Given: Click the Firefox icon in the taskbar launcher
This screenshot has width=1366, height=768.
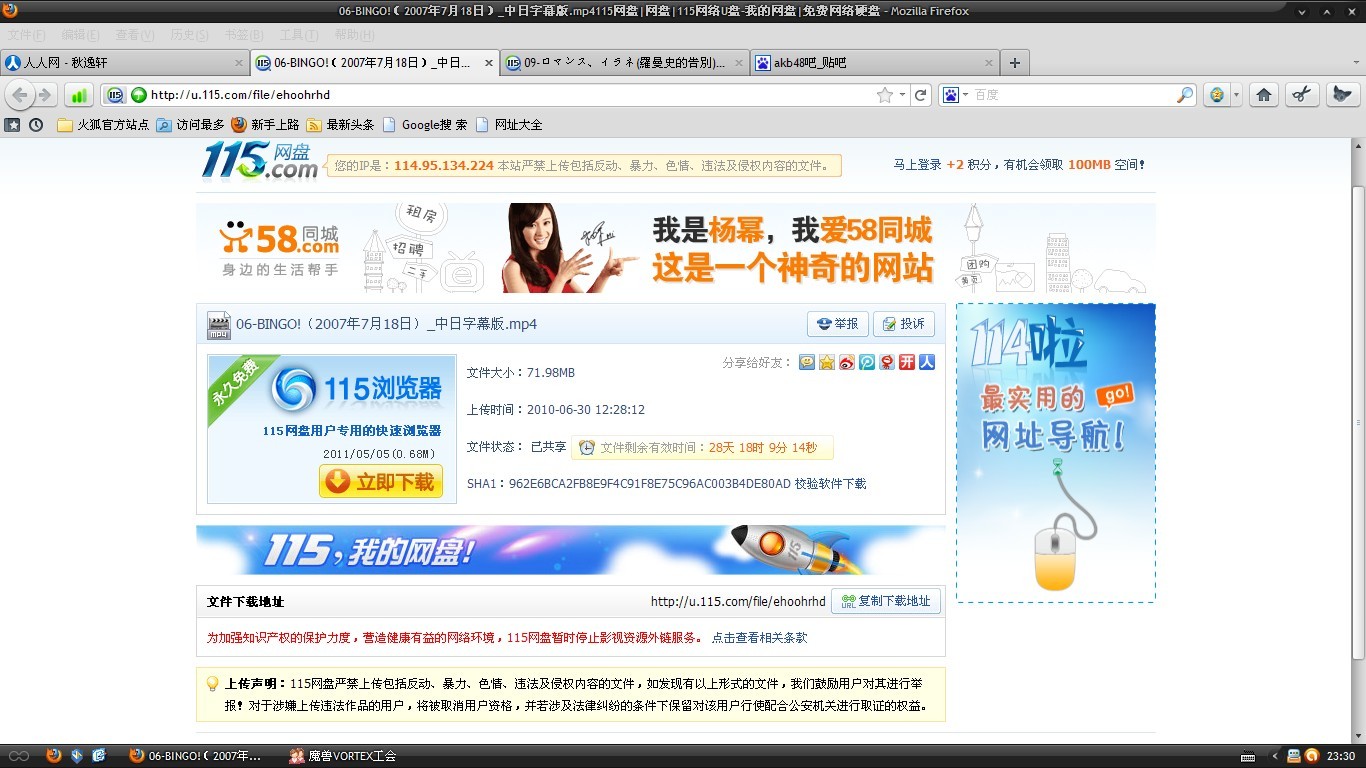Looking at the screenshot, I should (x=54, y=756).
